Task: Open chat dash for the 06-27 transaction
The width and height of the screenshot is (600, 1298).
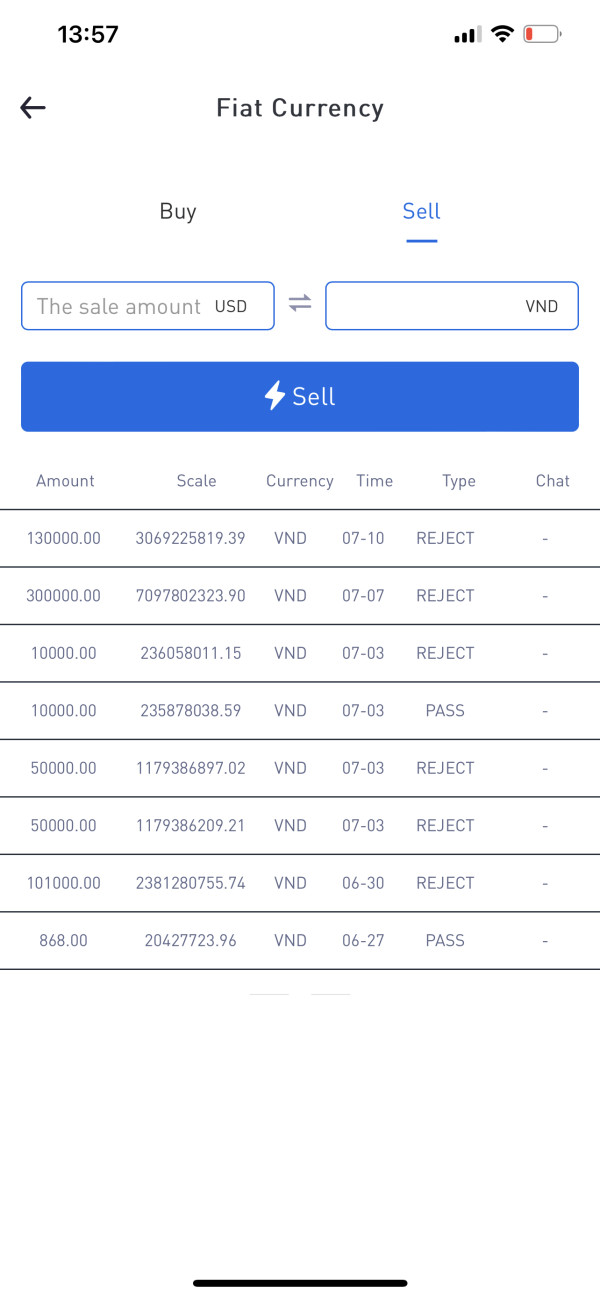Action: [x=545, y=941]
